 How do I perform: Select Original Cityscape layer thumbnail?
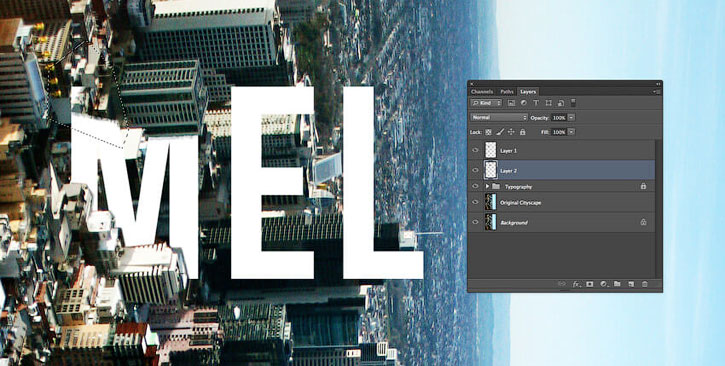pos(491,202)
